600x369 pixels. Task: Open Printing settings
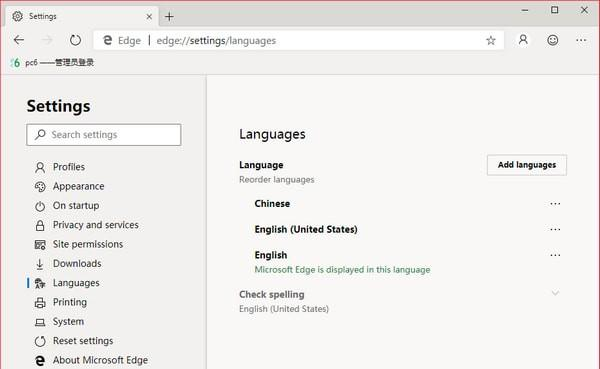click(70, 302)
